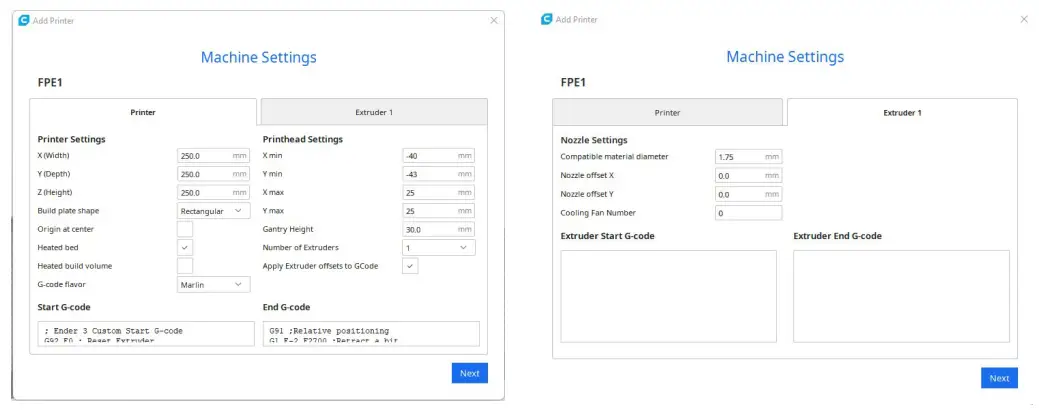Viewport: 1039px width, 410px height.
Task: Close the dialog showing Printer Settings
Action: coord(493,20)
